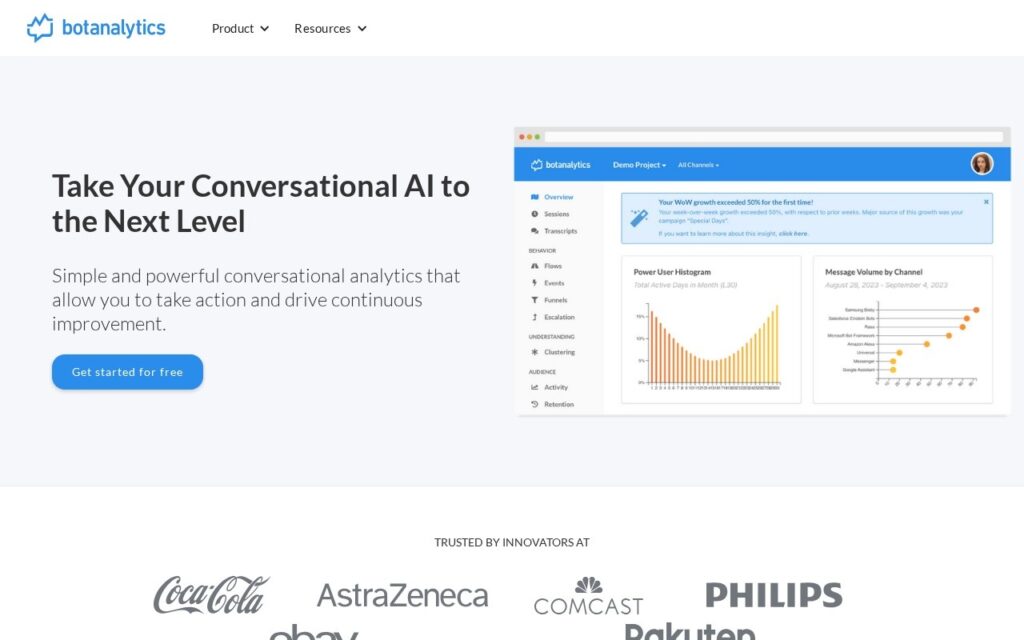Image resolution: width=1024 pixels, height=640 pixels.
Task: Click the AstraZeneca logo
Action: tap(403, 596)
